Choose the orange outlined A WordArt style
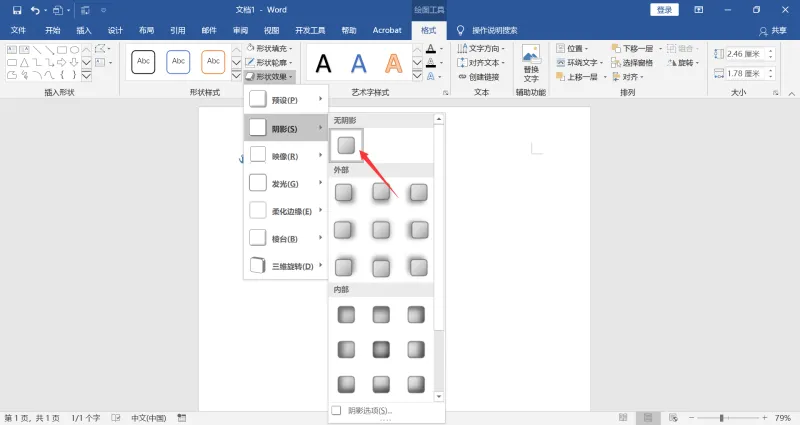This screenshot has width=800, height=425. tap(393, 64)
